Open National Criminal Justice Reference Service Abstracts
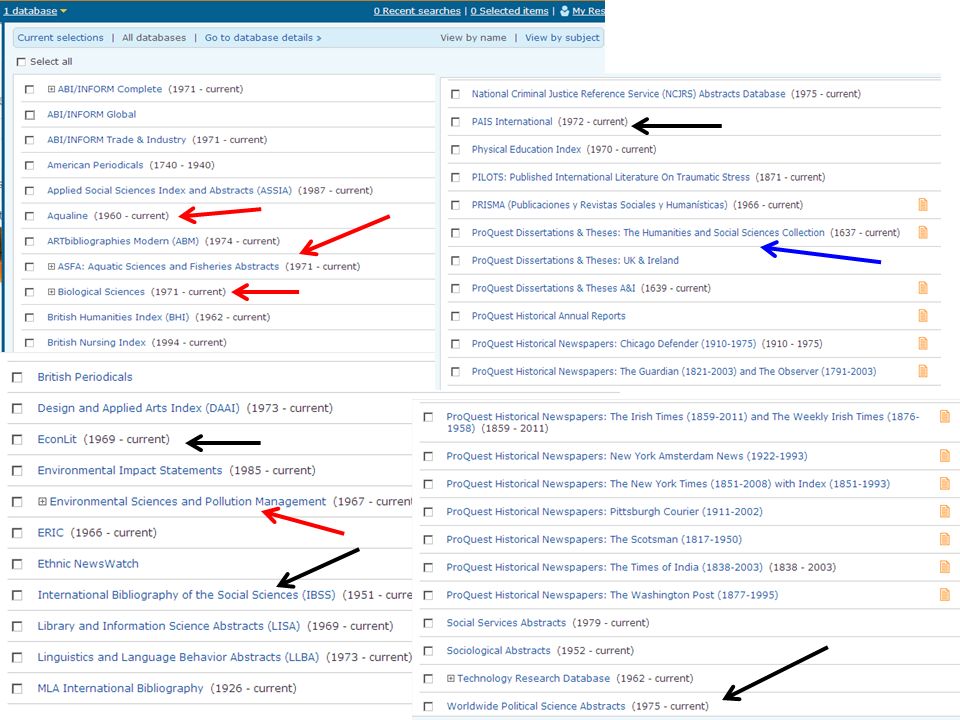Viewport: 960px width, 720px height. tap(628, 94)
